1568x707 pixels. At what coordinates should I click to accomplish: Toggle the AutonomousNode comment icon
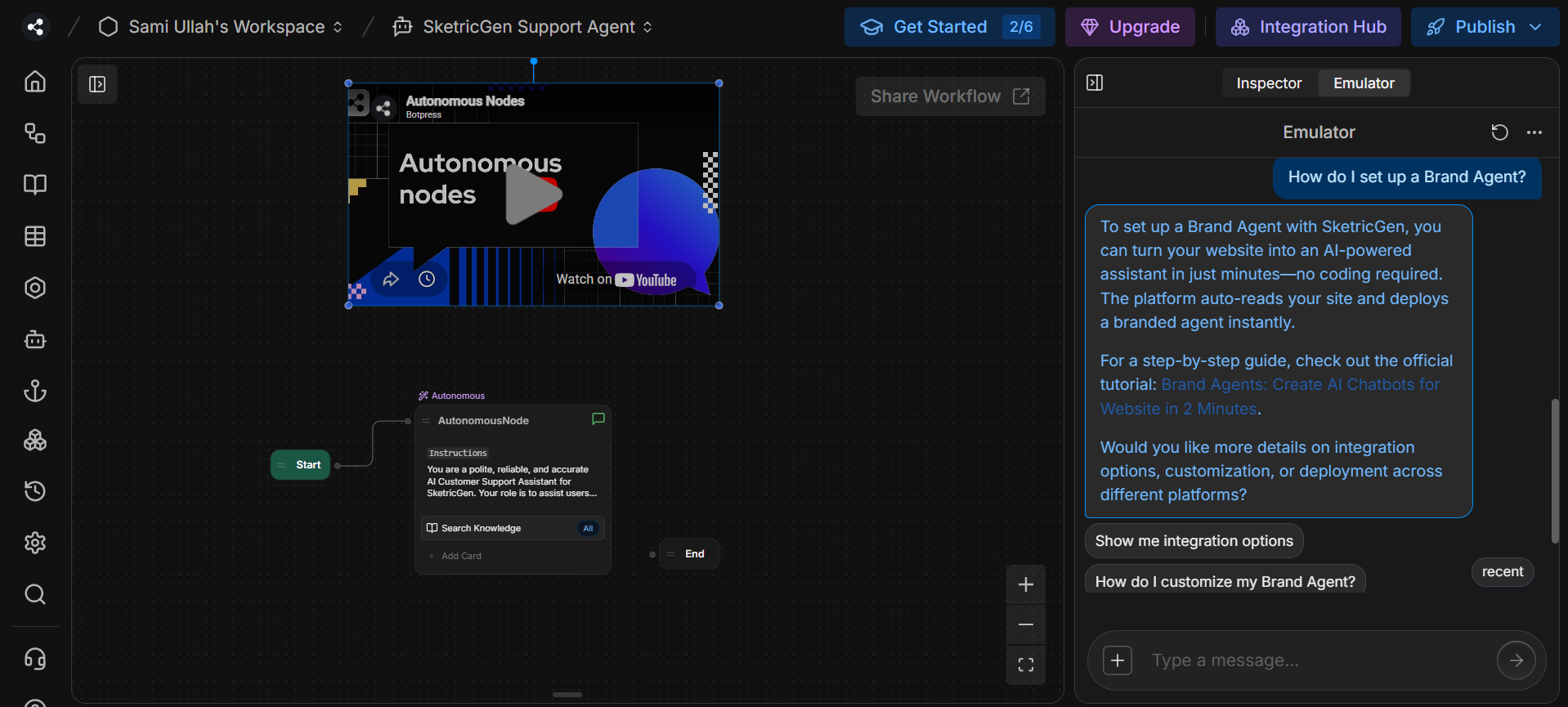[598, 418]
